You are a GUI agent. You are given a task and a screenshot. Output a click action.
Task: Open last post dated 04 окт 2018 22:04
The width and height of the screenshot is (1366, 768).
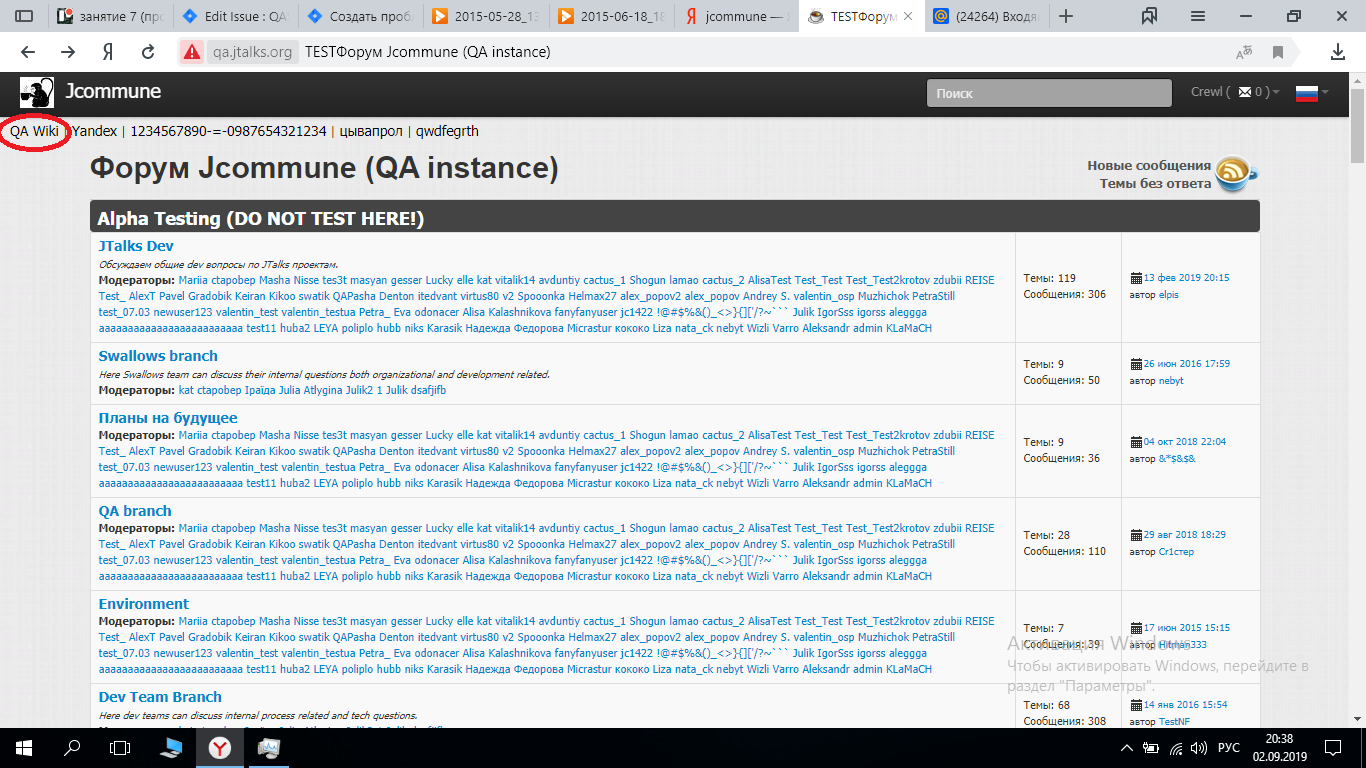(1184, 442)
